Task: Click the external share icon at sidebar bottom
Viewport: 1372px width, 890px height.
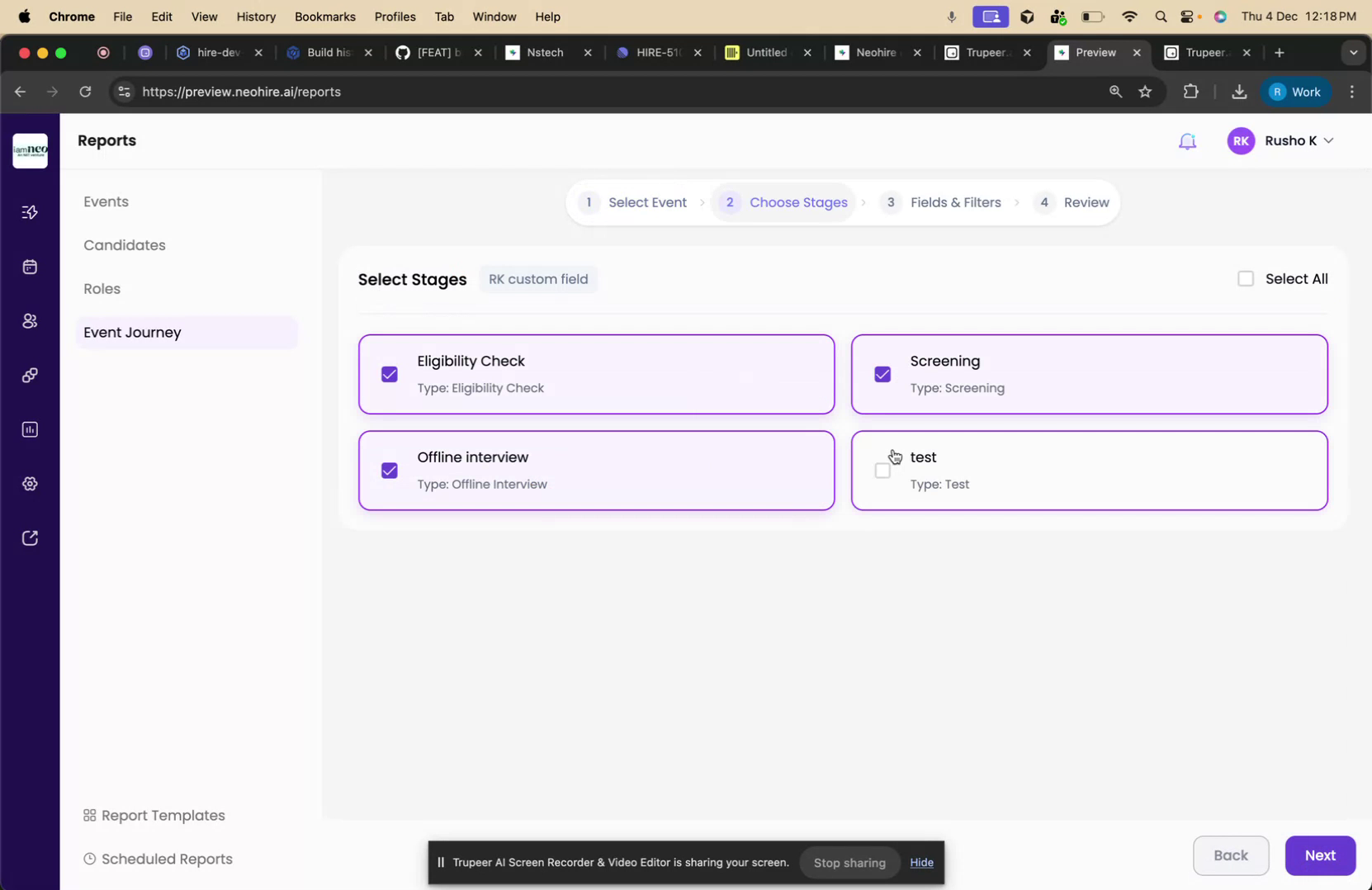Action: 30,537
